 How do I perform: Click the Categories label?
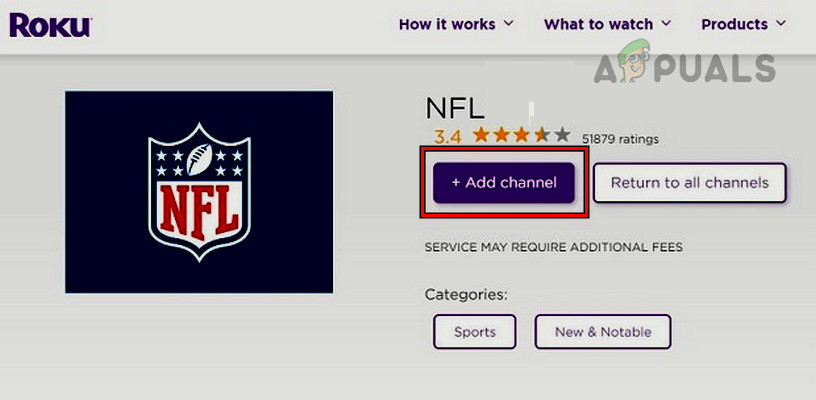(x=466, y=295)
